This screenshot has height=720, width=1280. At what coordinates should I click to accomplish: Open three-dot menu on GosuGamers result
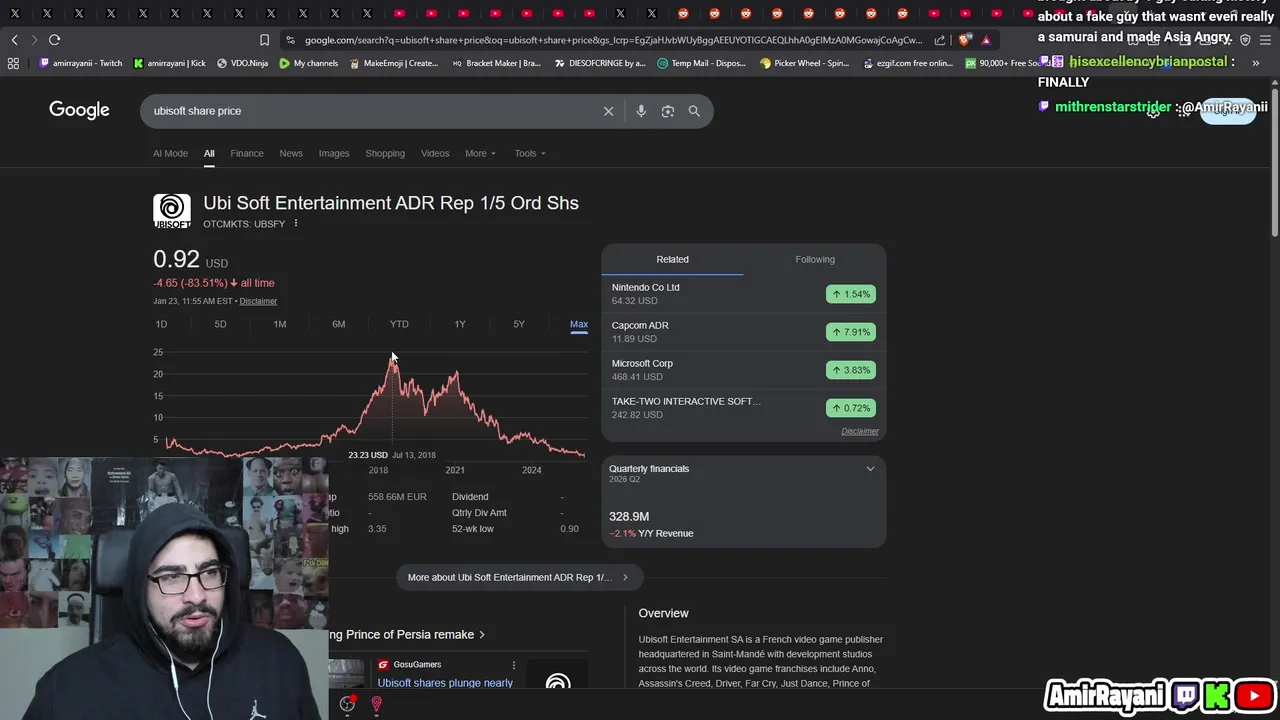click(x=514, y=665)
